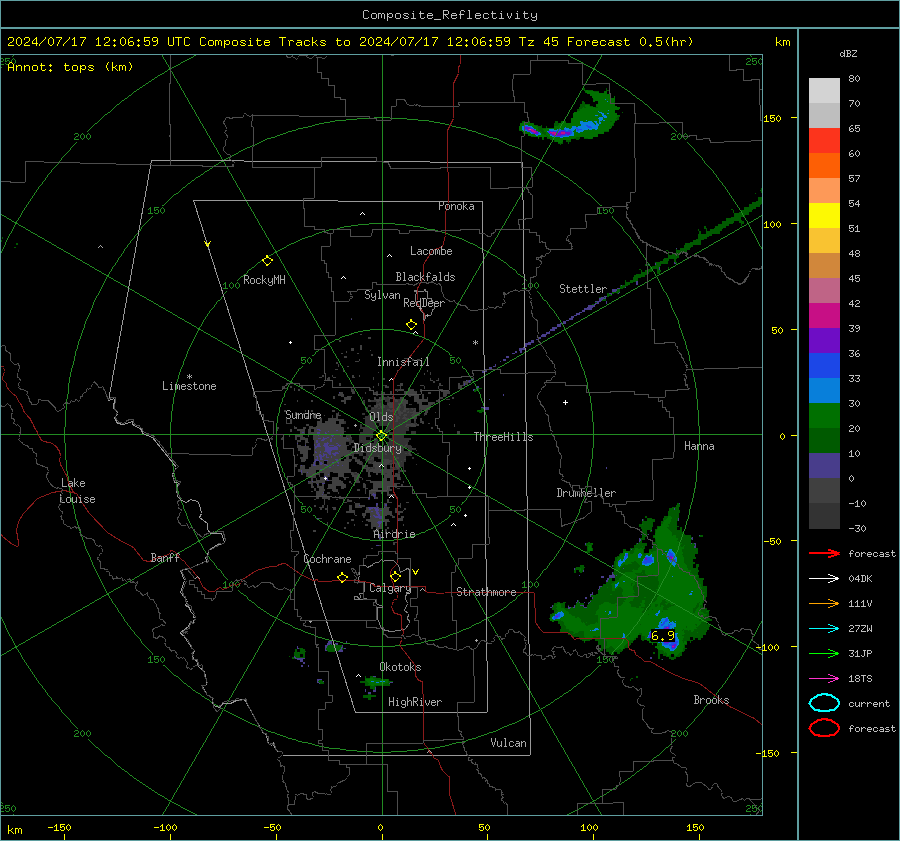This screenshot has height=841, width=900.
Task: Click the cyan 27ZW arrow icon
Action: click(x=824, y=629)
